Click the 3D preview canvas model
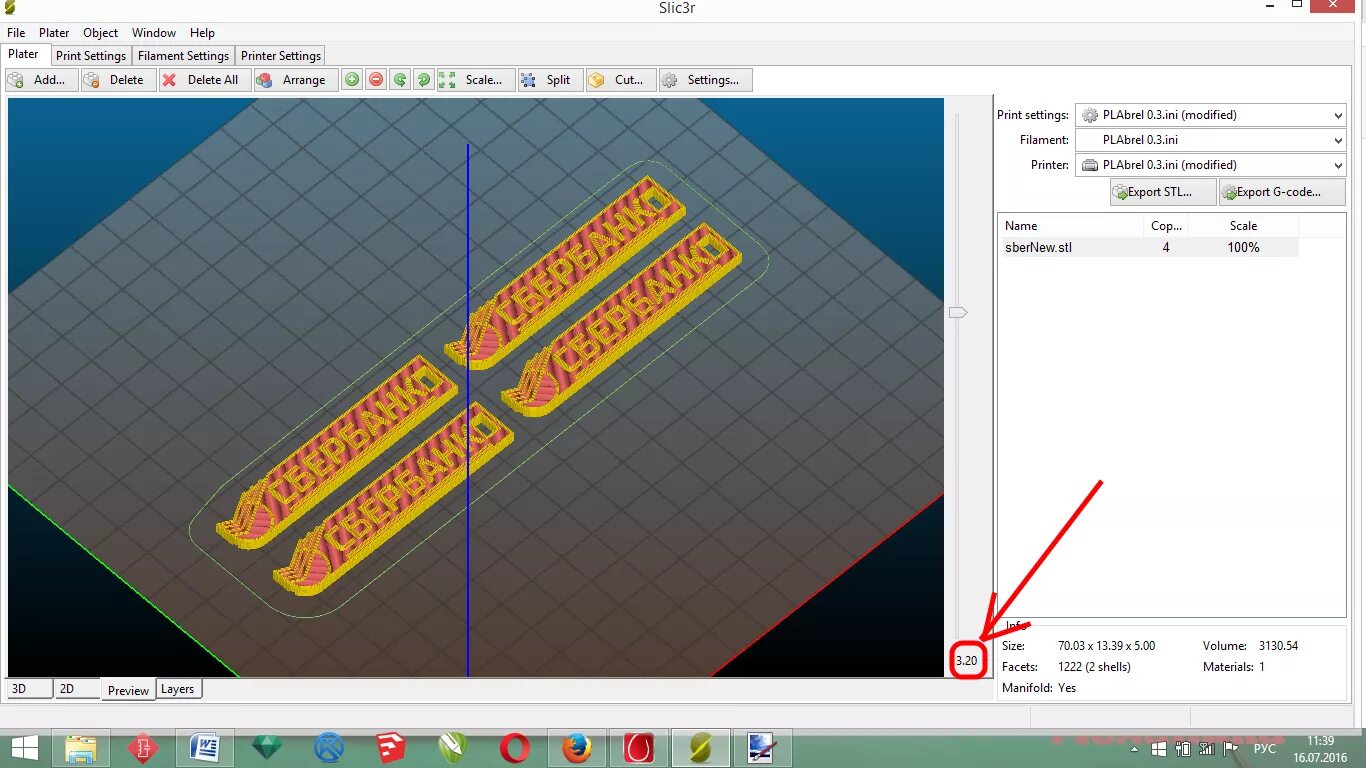This screenshot has width=1366, height=768. click(478, 385)
